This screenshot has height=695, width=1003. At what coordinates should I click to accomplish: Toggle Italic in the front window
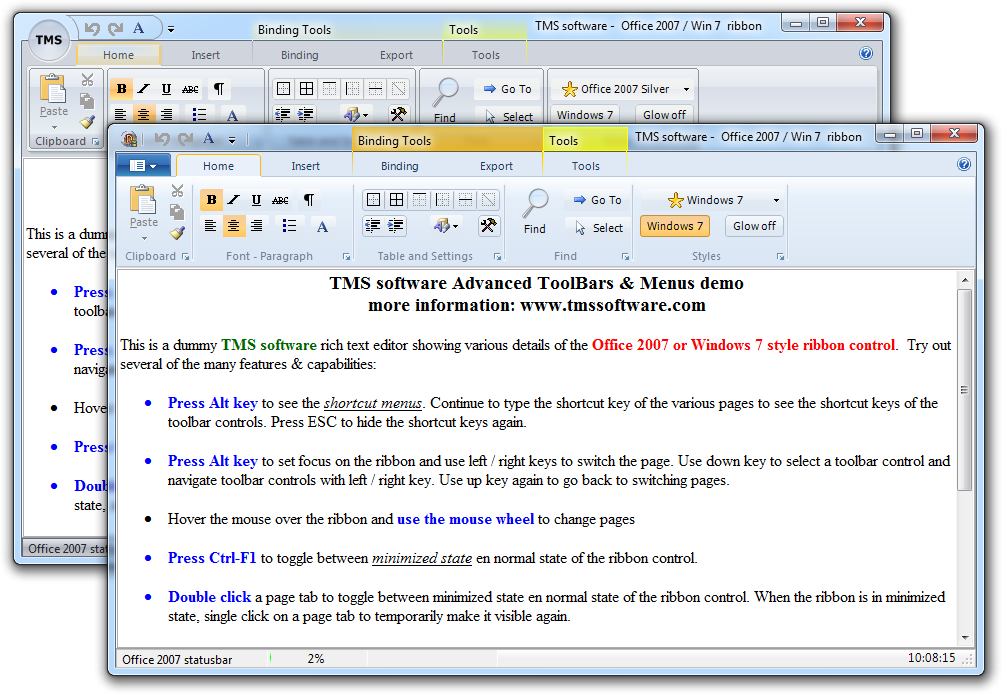click(x=233, y=199)
